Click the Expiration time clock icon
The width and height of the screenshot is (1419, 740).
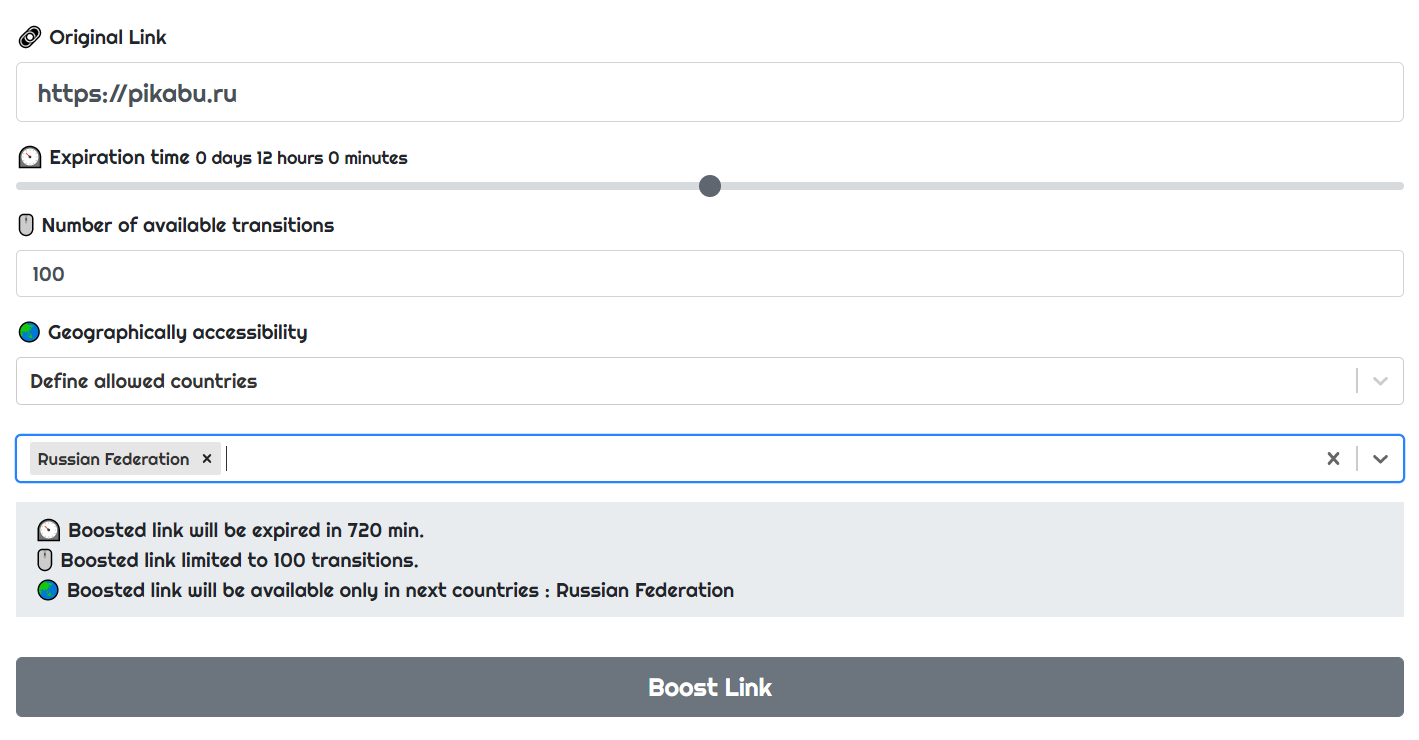pos(28,157)
